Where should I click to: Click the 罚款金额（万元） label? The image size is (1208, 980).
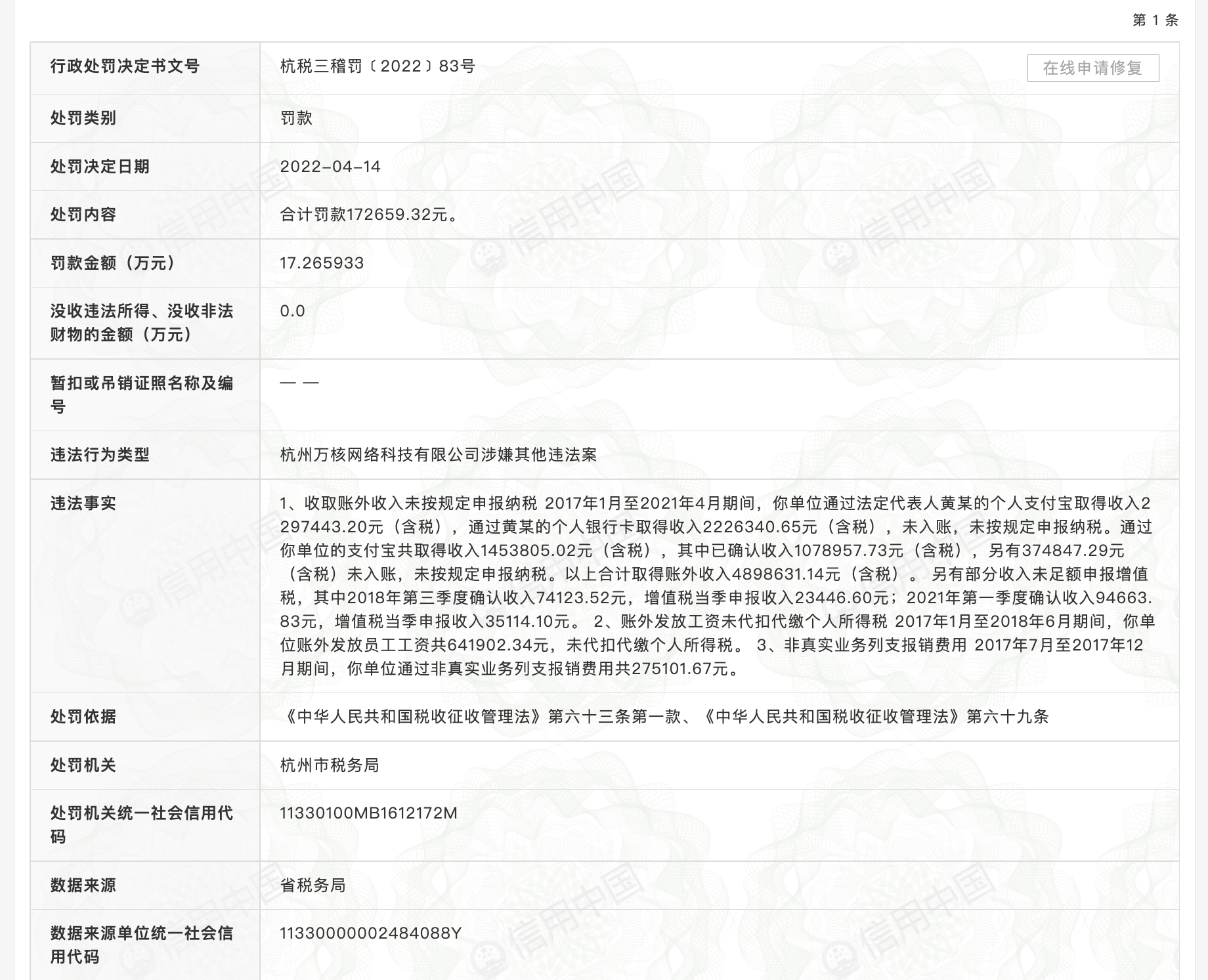coord(112,263)
